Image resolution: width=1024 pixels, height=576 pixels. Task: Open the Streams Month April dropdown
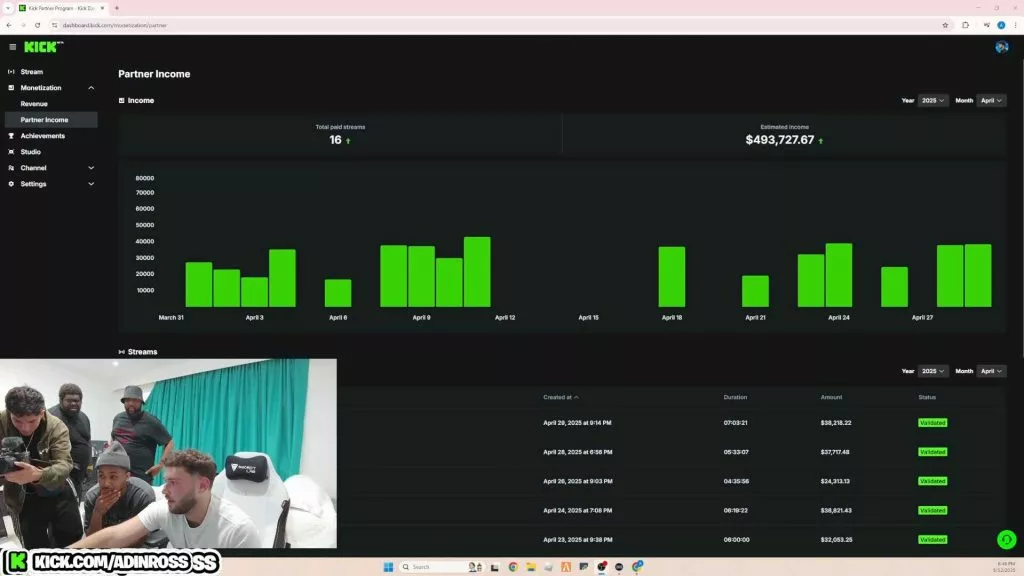991,371
